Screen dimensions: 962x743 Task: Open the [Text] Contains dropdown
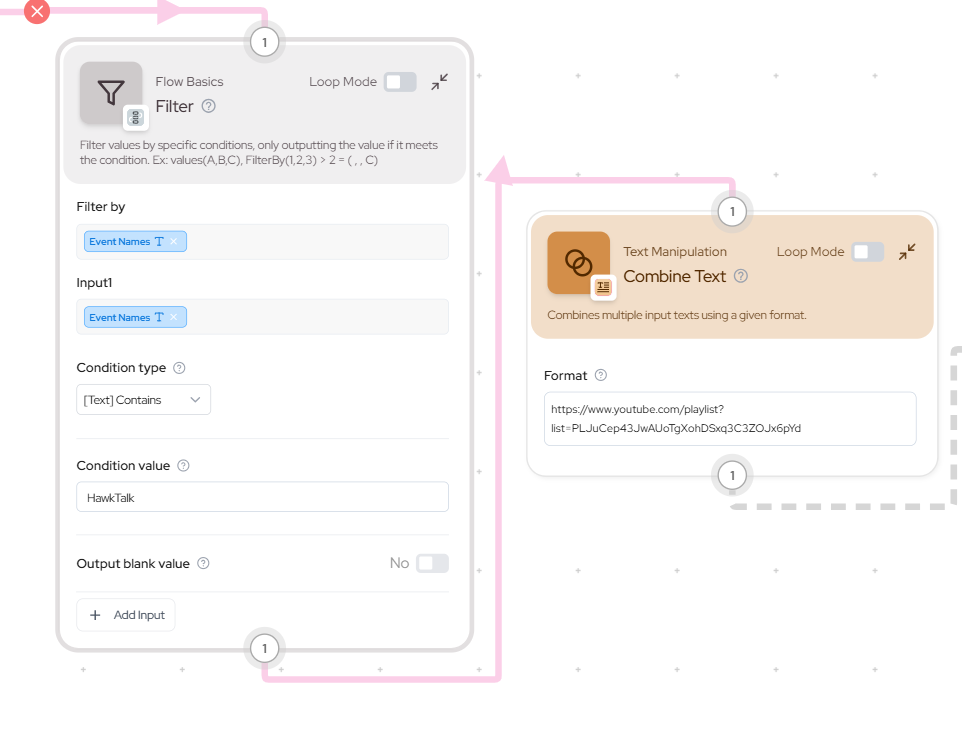[144, 399]
